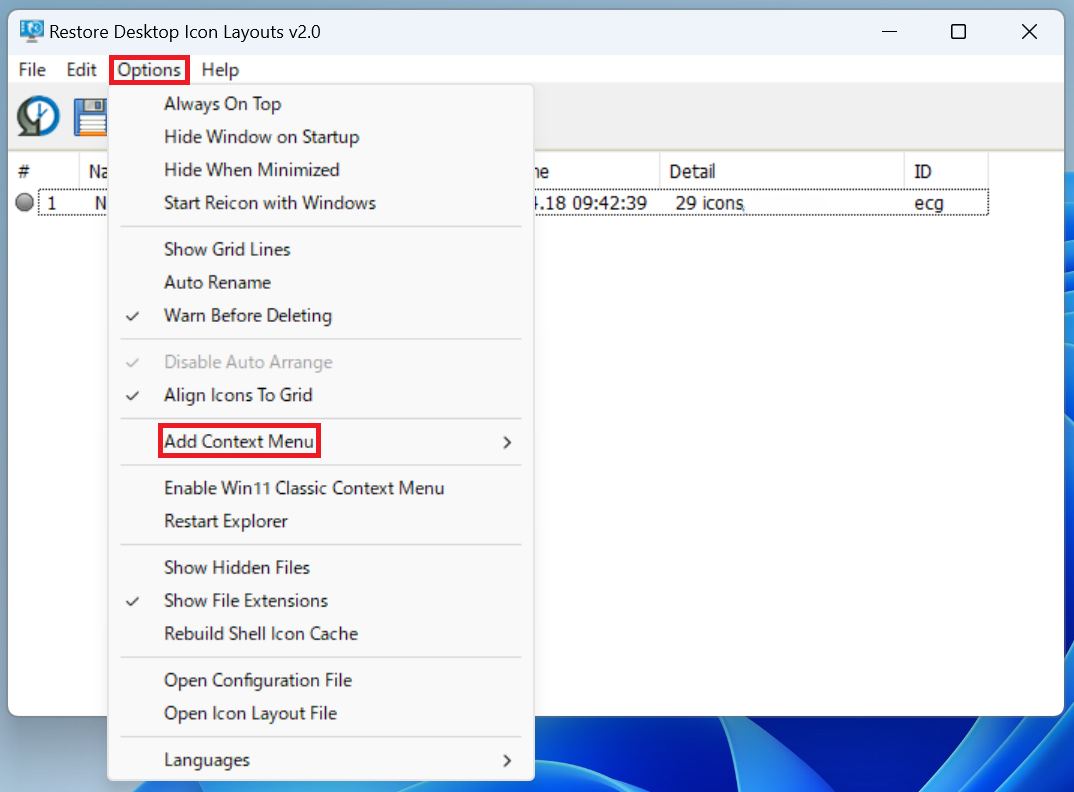
Task: Close the Restore Desktop Icon Layouts window
Action: click(x=1029, y=32)
